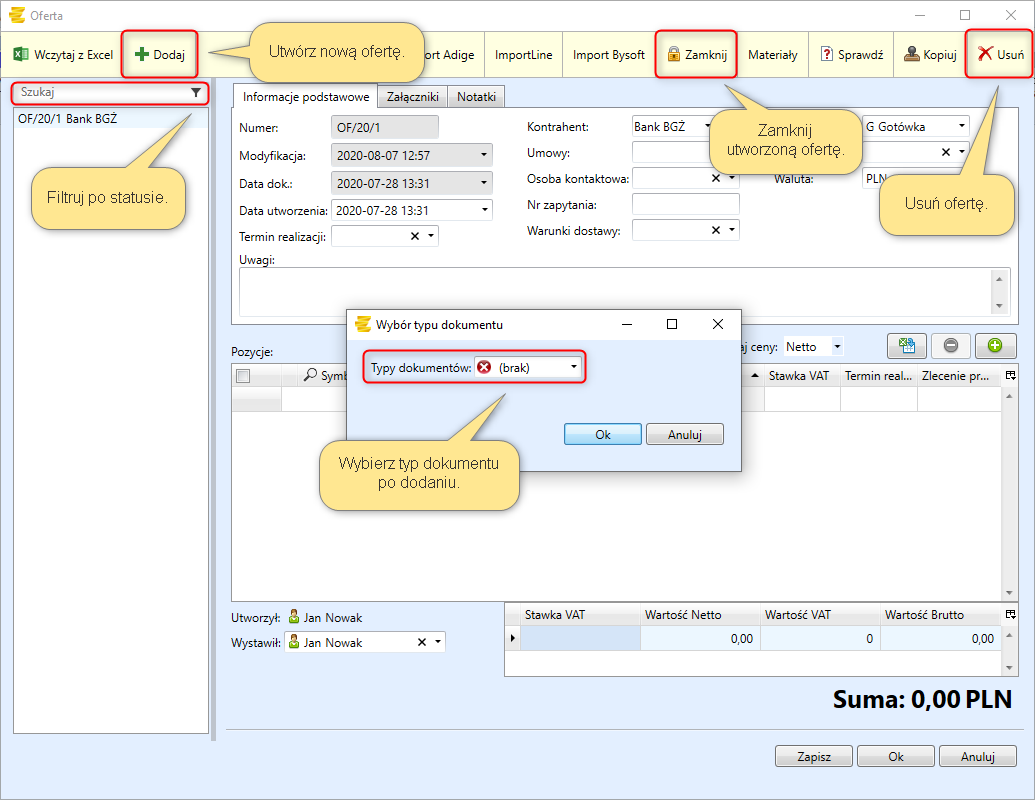The height and width of the screenshot is (800, 1035).
Task: Click the padlock Zamknij toolbar button
Action: tap(696, 55)
